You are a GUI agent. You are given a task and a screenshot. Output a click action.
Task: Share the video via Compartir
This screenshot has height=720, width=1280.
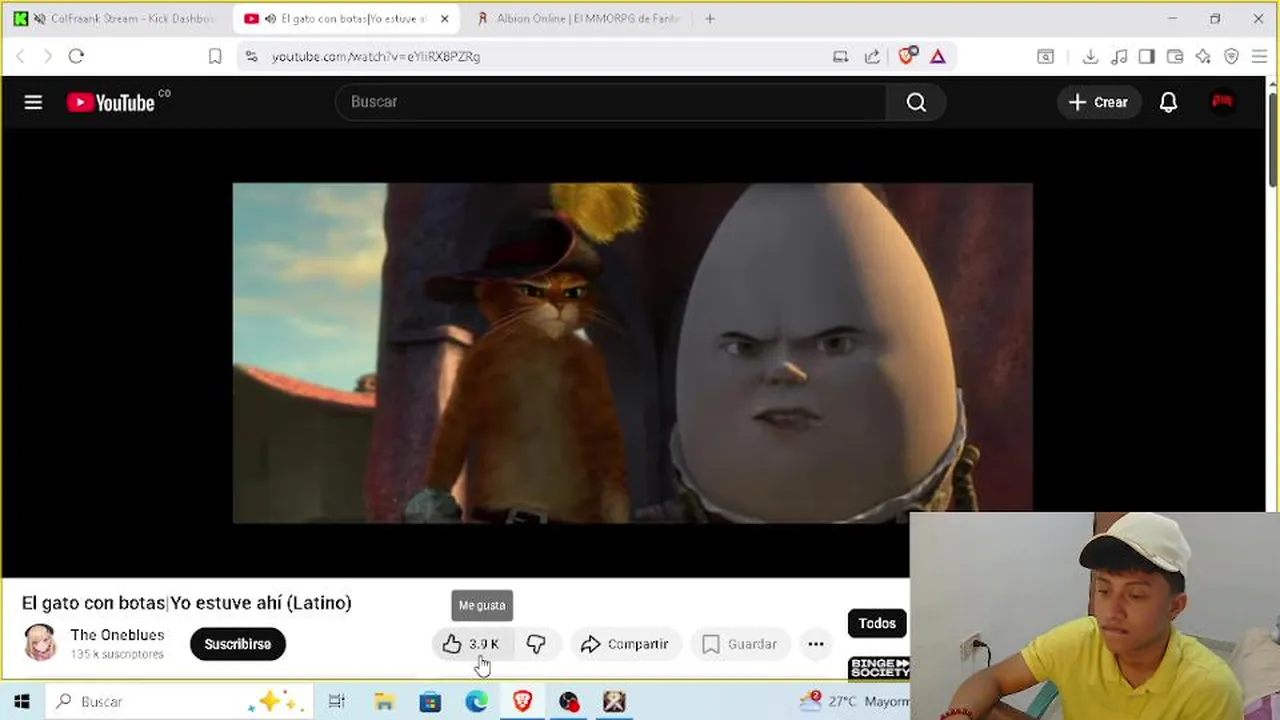(625, 644)
